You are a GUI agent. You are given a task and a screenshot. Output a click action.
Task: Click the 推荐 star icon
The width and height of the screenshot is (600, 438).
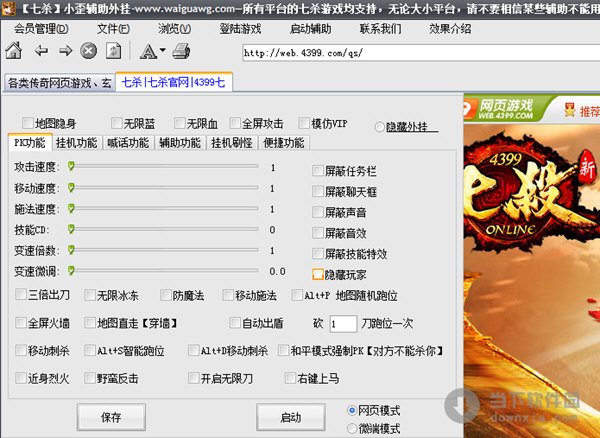[569, 110]
